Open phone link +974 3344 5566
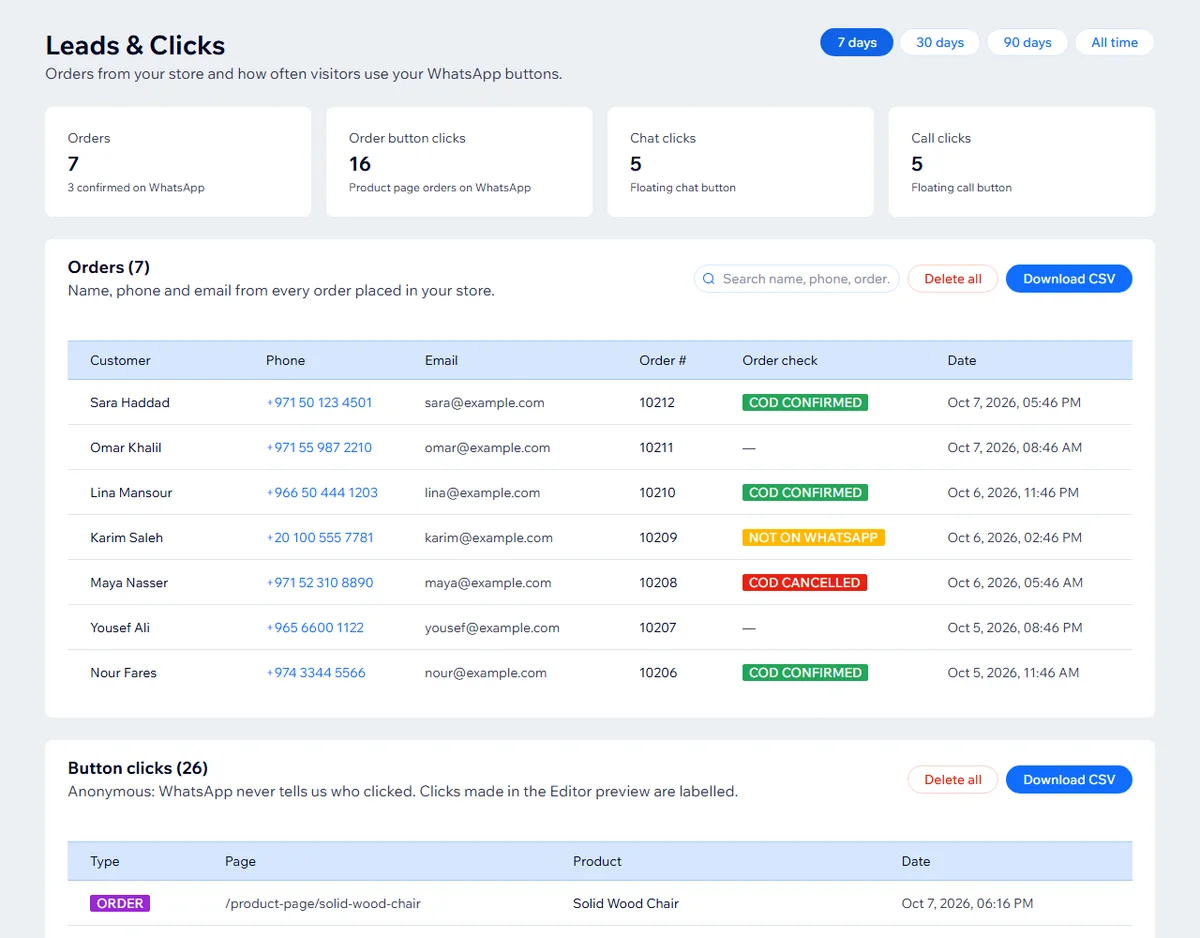The height and width of the screenshot is (938, 1200). click(x=316, y=673)
